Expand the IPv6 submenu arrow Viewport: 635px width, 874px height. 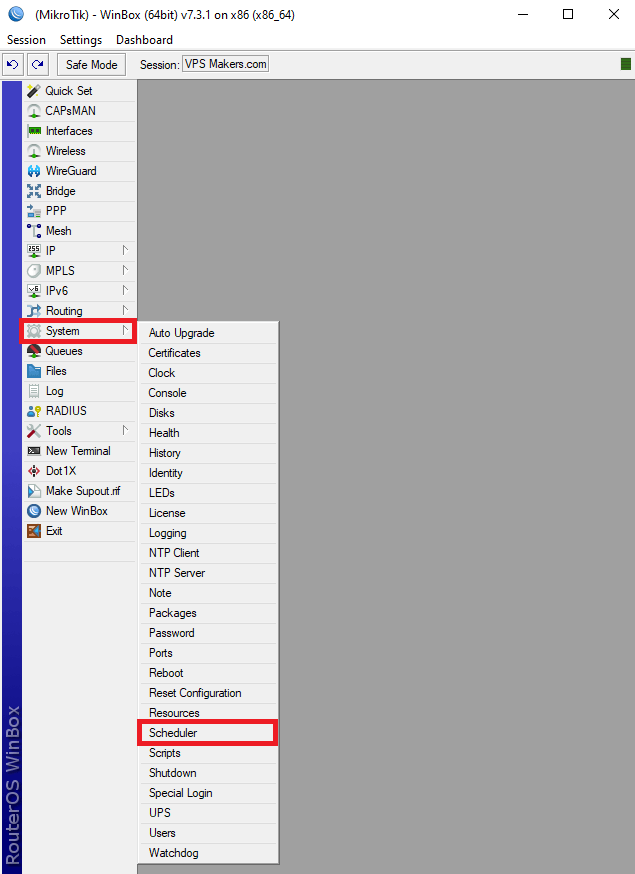coord(125,290)
